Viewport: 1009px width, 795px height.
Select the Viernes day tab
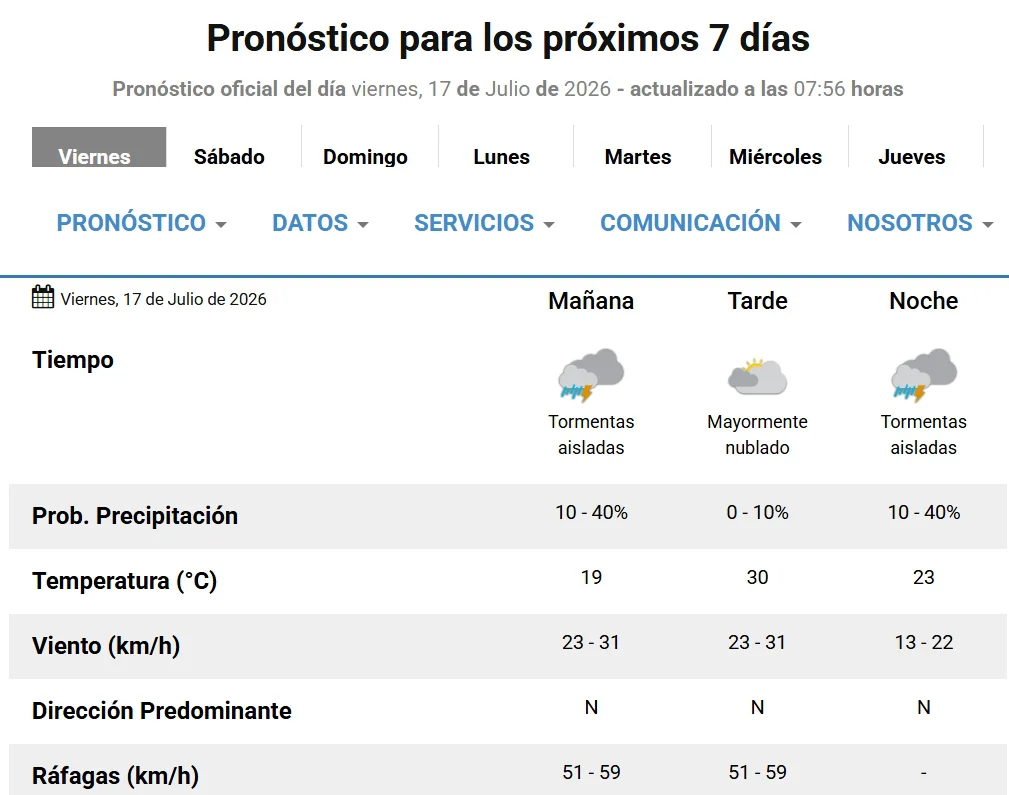click(x=99, y=147)
